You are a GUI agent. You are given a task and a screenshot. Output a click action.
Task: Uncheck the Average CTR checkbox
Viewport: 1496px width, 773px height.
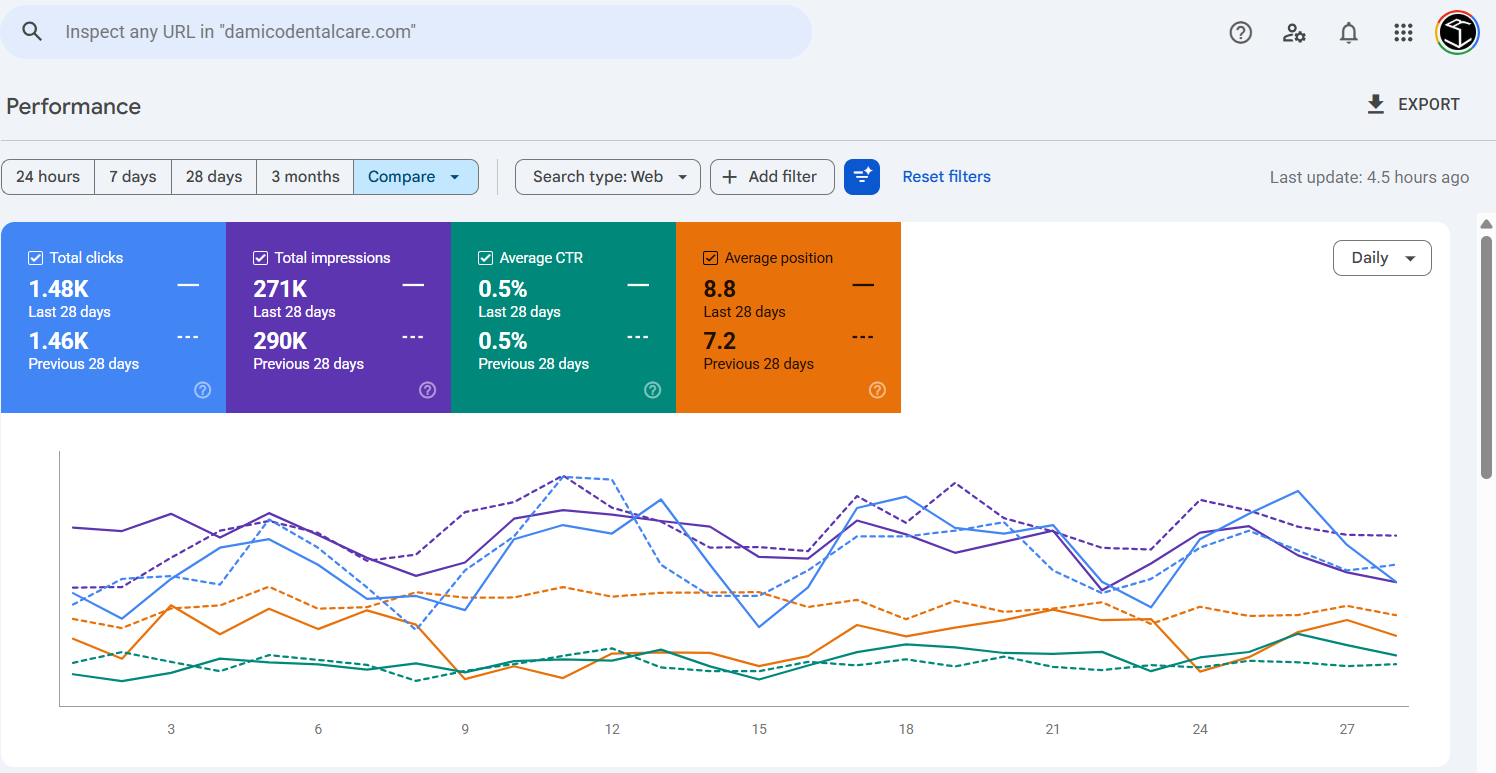(x=486, y=258)
